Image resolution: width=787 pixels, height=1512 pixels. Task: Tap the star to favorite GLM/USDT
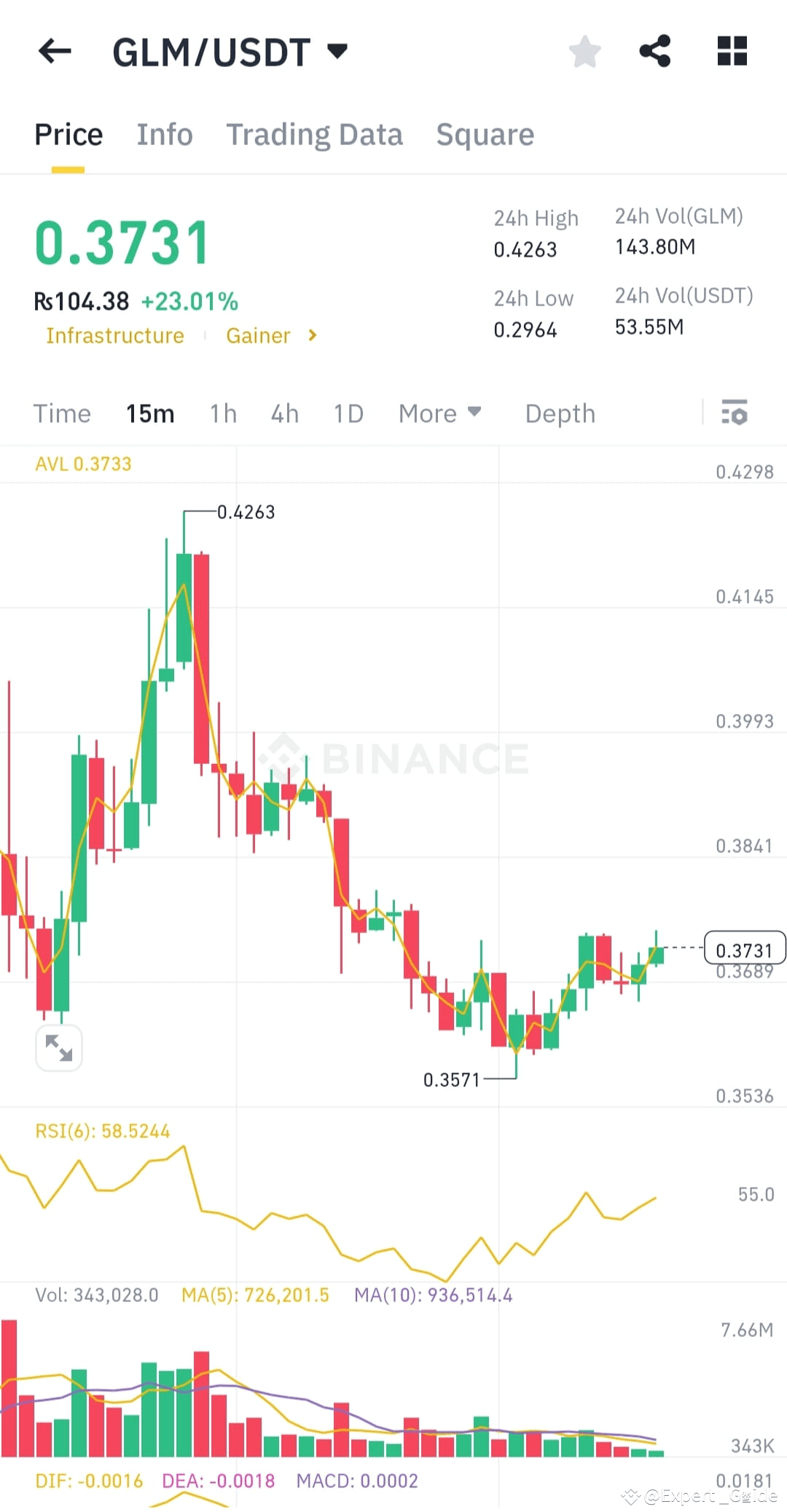pyautogui.click(x=584, y=51)
